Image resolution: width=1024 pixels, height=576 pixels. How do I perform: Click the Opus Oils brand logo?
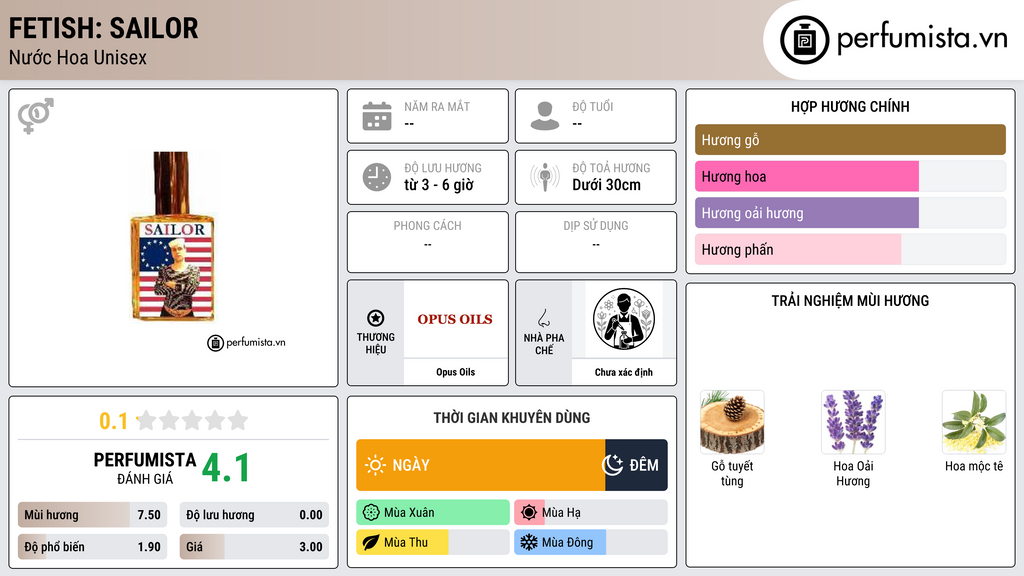tap(455, 319)
